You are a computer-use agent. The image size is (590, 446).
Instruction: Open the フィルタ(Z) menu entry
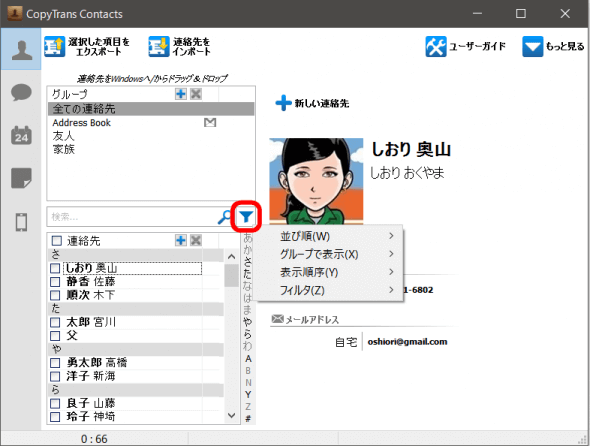330,290
